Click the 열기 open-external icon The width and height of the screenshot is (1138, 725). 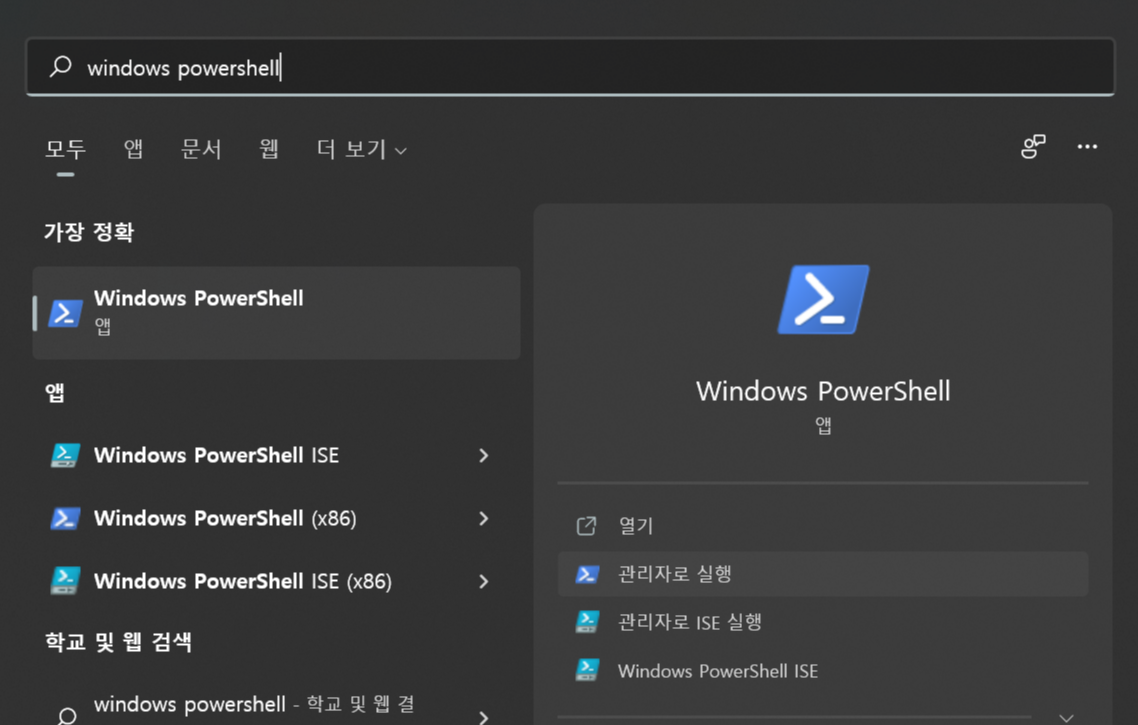[586, 525]
